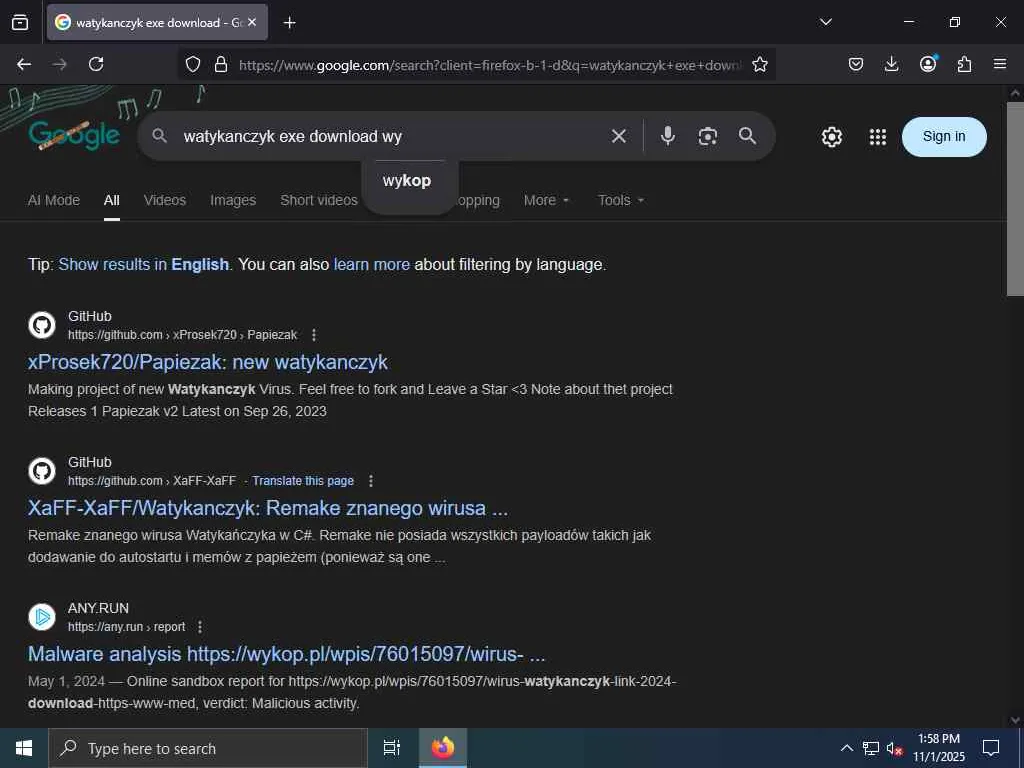This screenshot has width=1024, height=768.
Task: Open the Windows Start menu
Action: tap(24, 748)
